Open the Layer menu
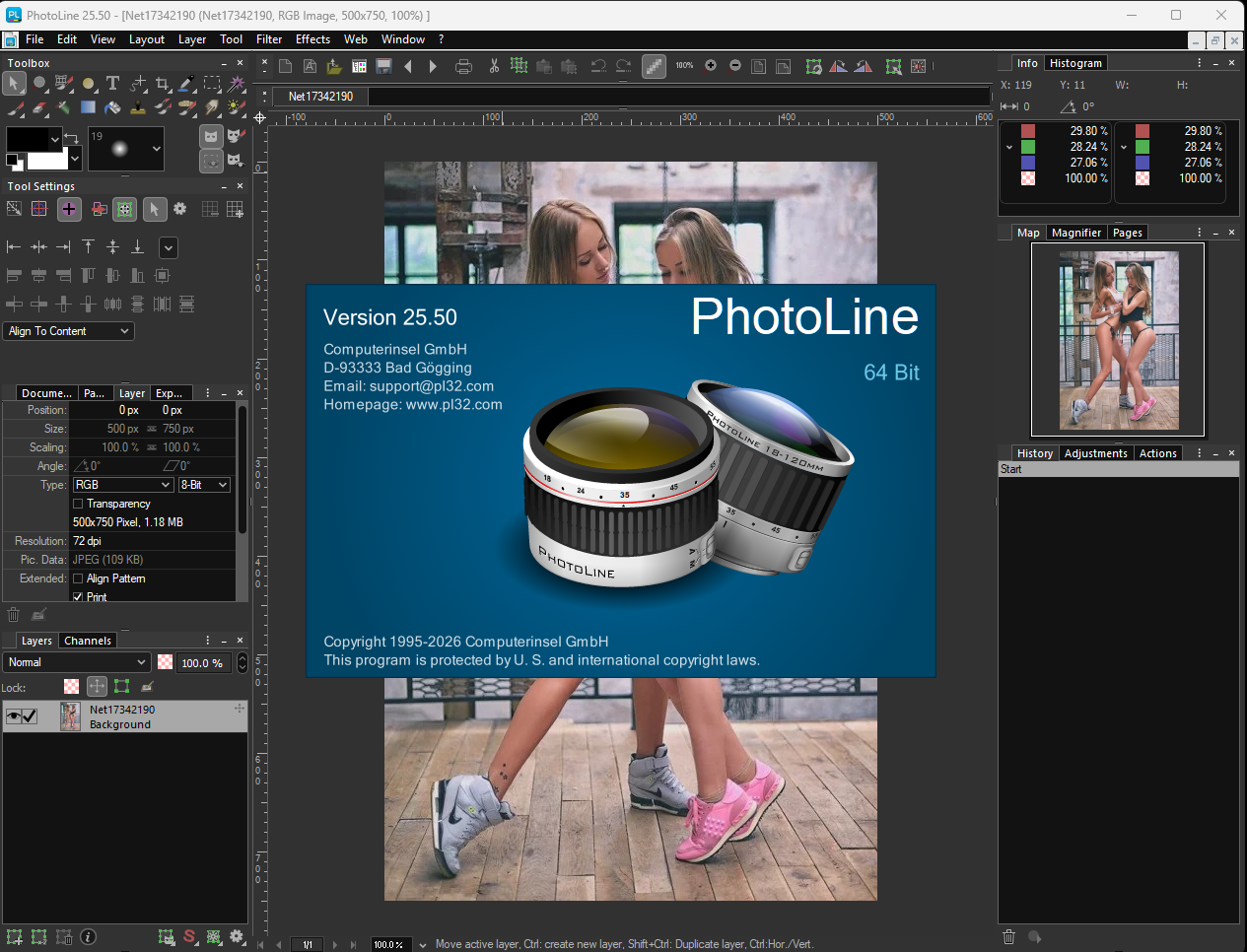Image resolution: width=1247 pixels, height=952 pixels. coord(192,39)
